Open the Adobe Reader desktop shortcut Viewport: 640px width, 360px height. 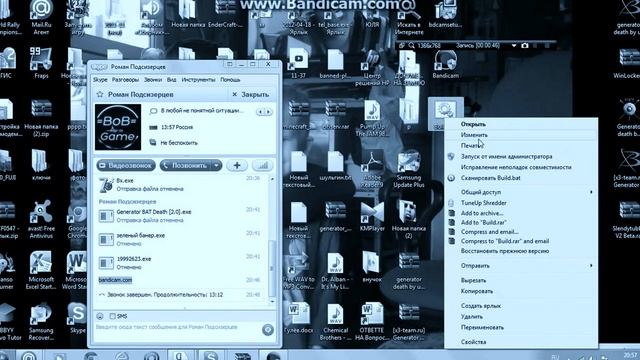tap(372, 169)
